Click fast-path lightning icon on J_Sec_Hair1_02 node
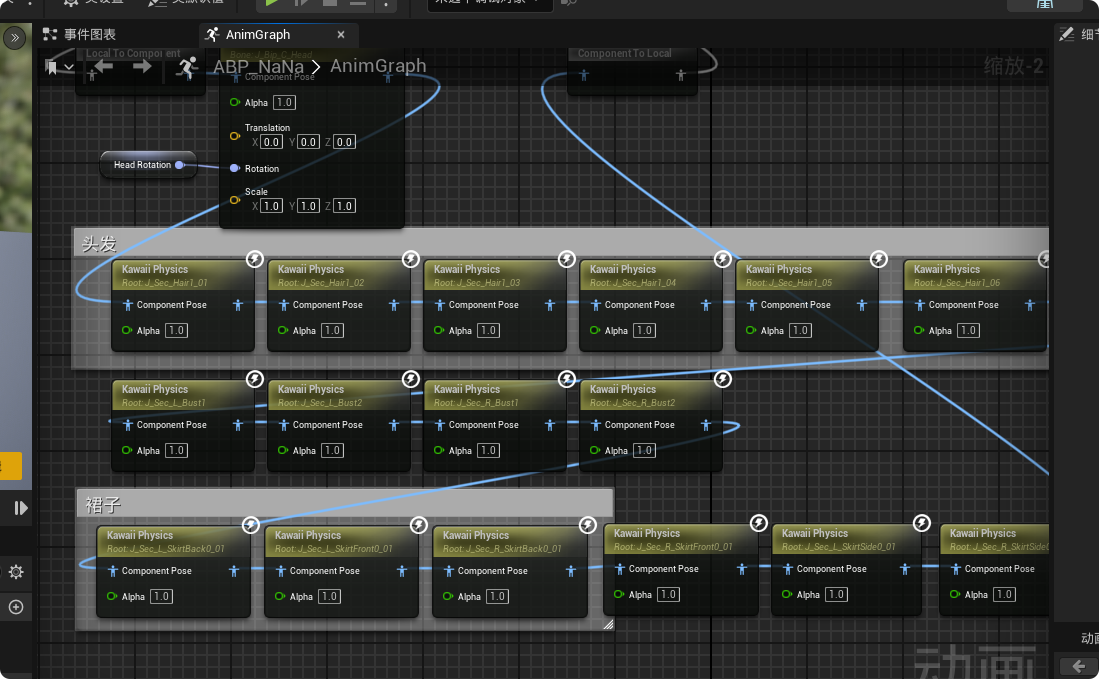Viewport: 1099px width, 679px height. 411,259
